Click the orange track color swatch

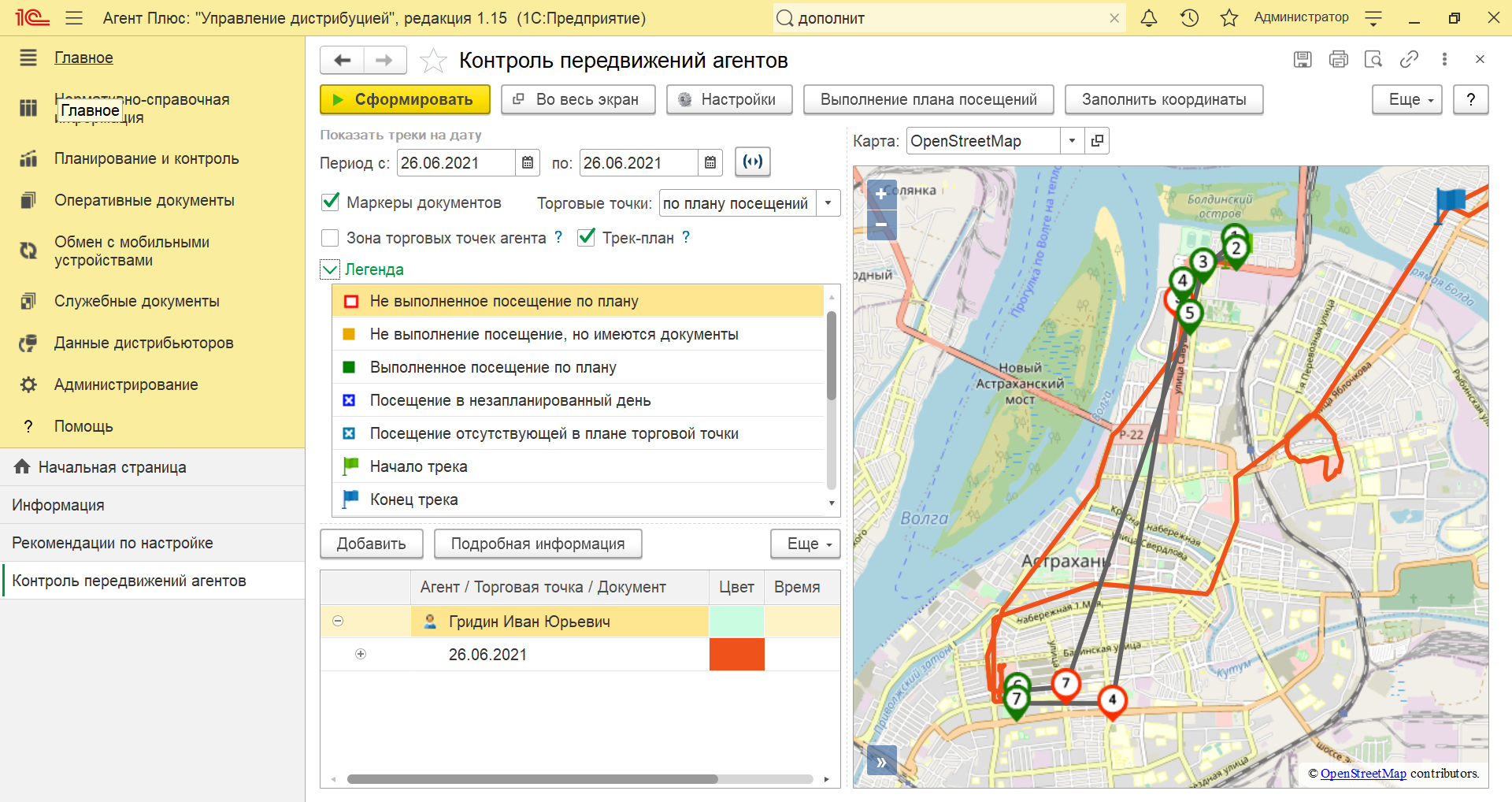[x=737, y=654]
